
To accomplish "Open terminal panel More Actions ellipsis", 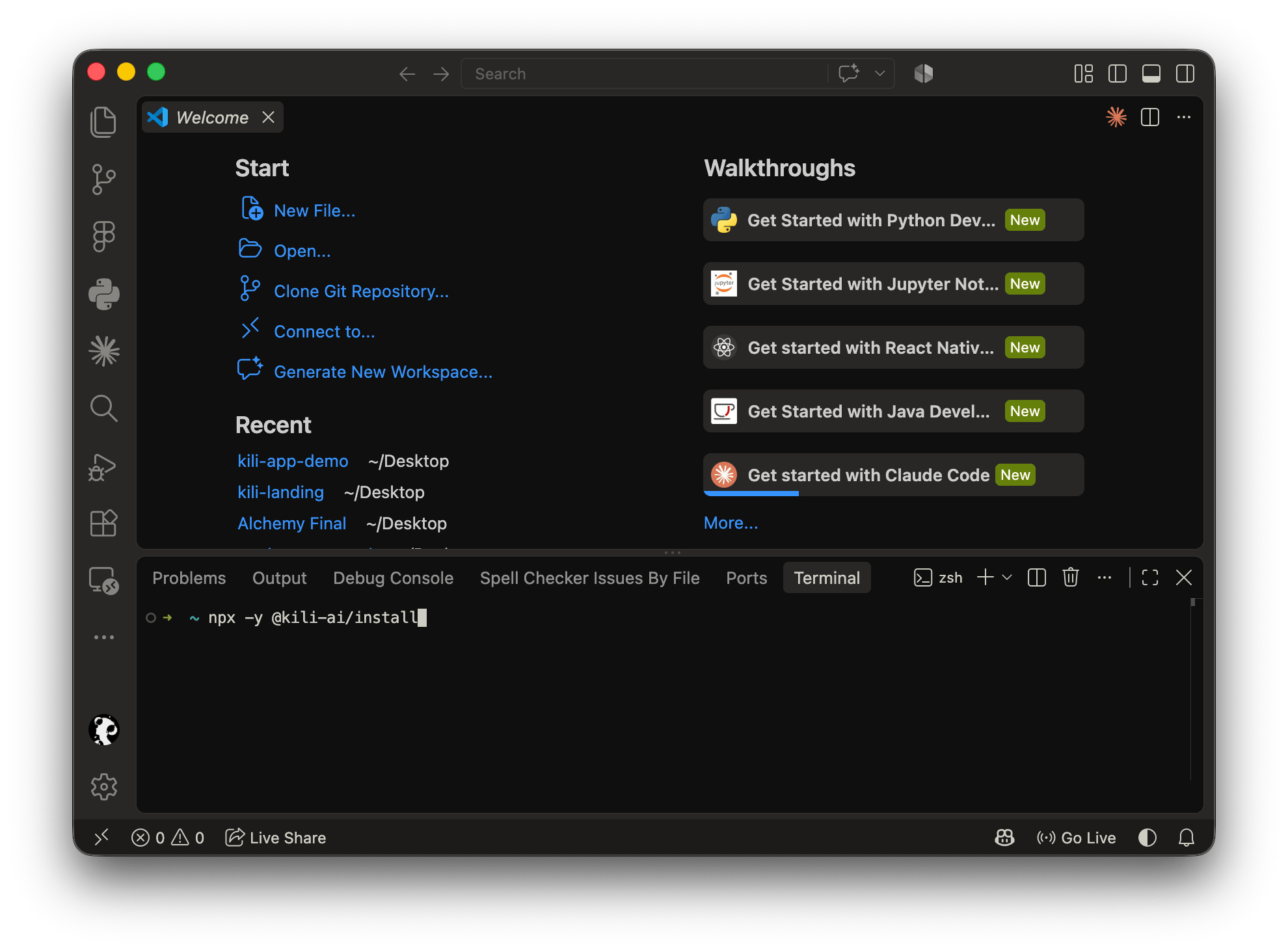I will [1105, 577].
